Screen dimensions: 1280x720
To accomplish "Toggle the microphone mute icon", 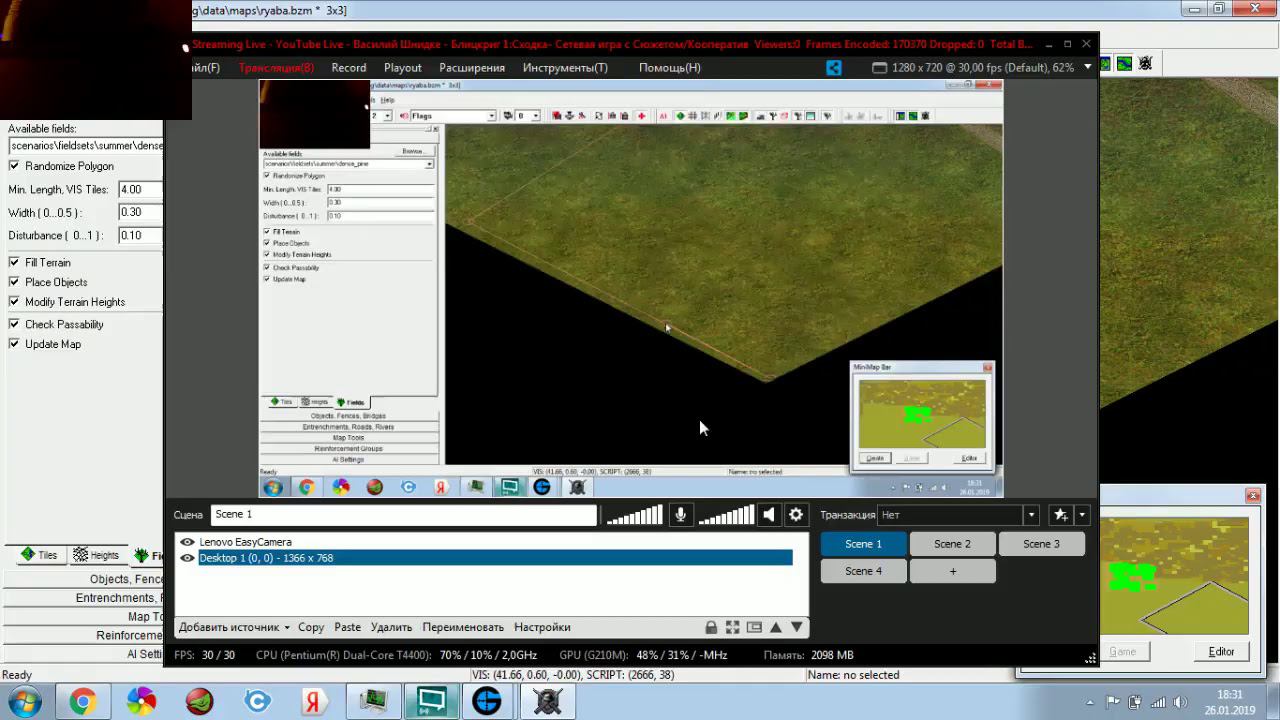I will pos(680,515).
